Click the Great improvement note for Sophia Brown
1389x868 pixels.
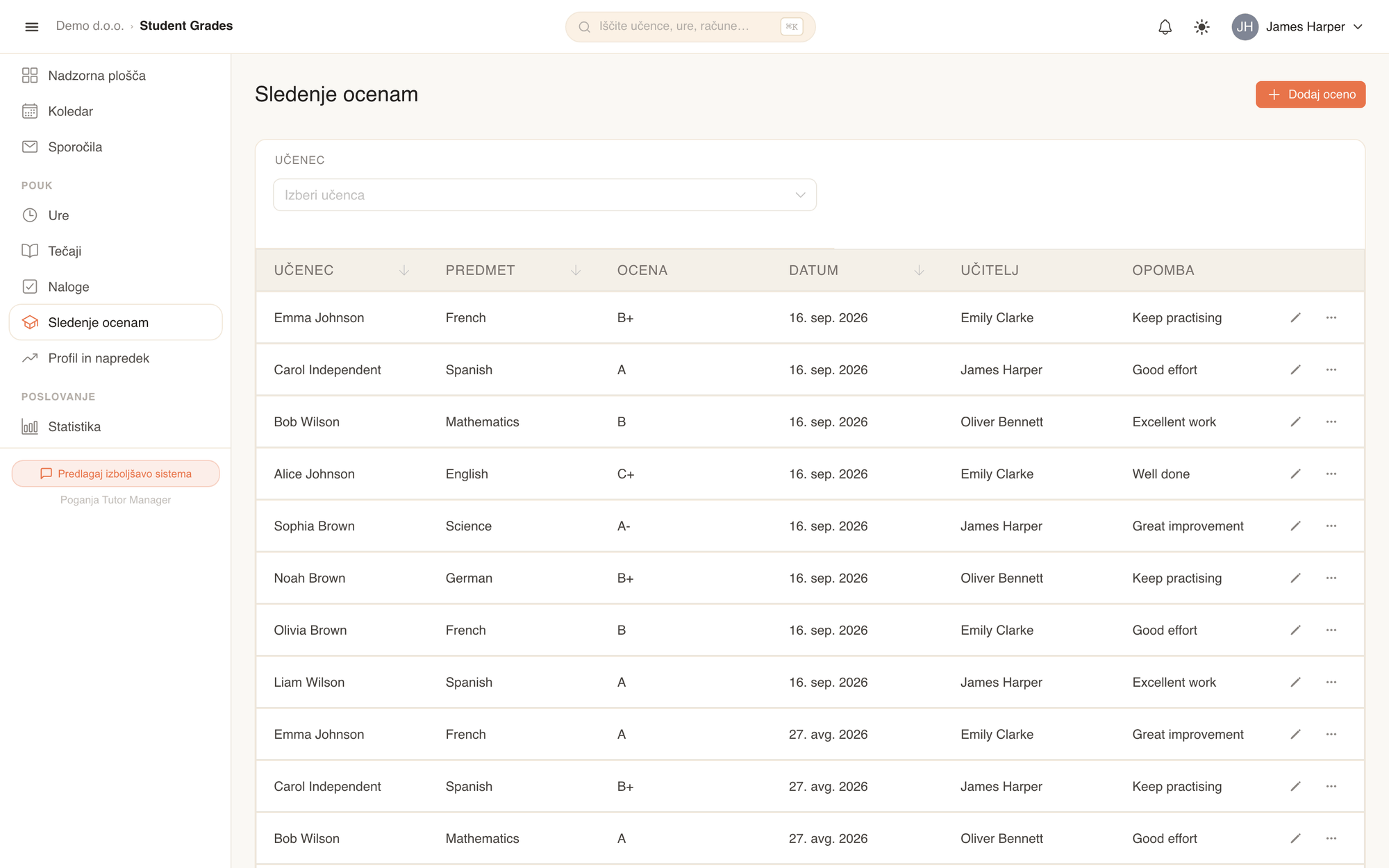pyautogui.click(x=1188, y=526)
